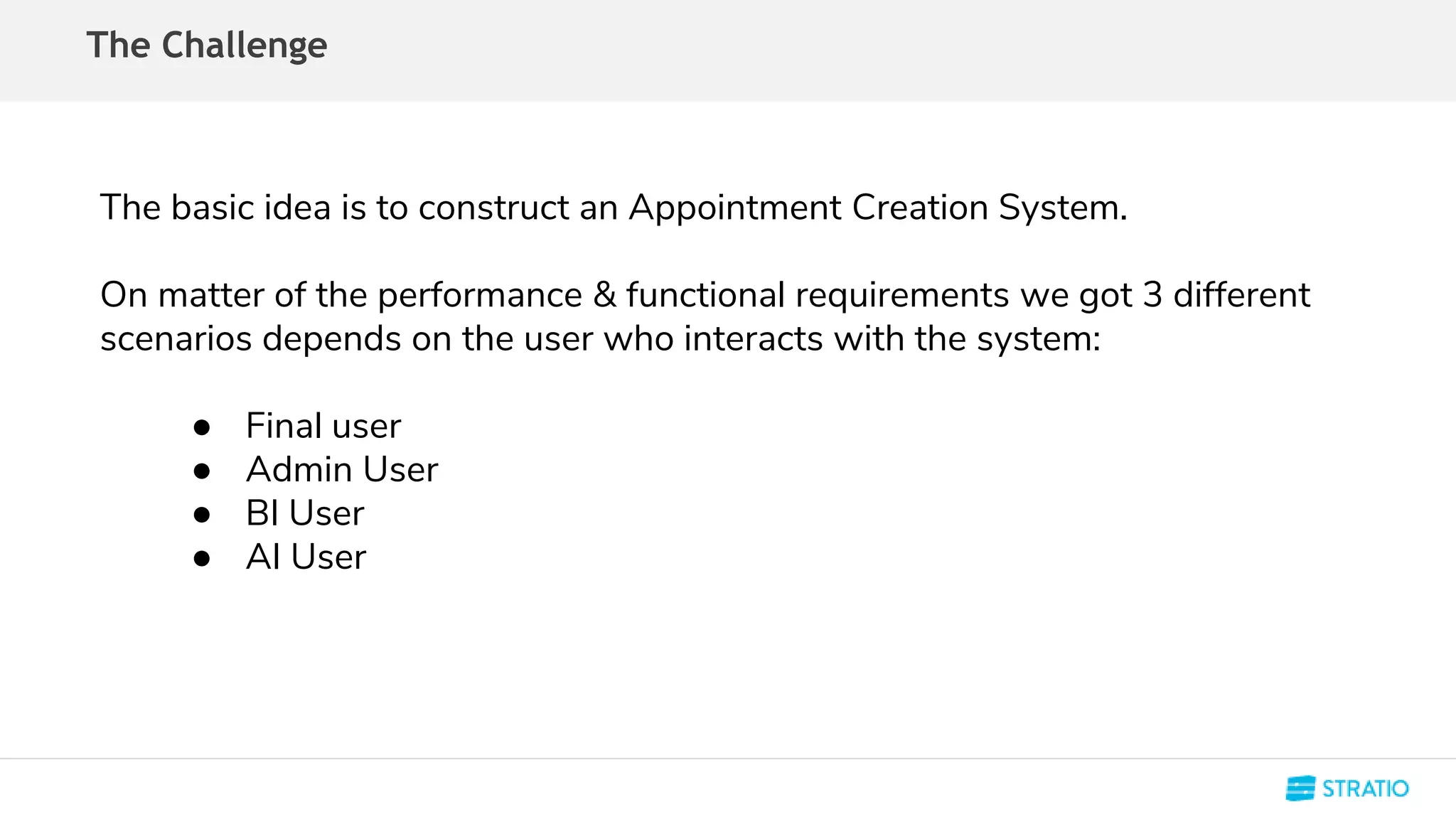
Task: Click the STRATIO wordmark text
Action: pyautogui.click(x=1365, y=788)
